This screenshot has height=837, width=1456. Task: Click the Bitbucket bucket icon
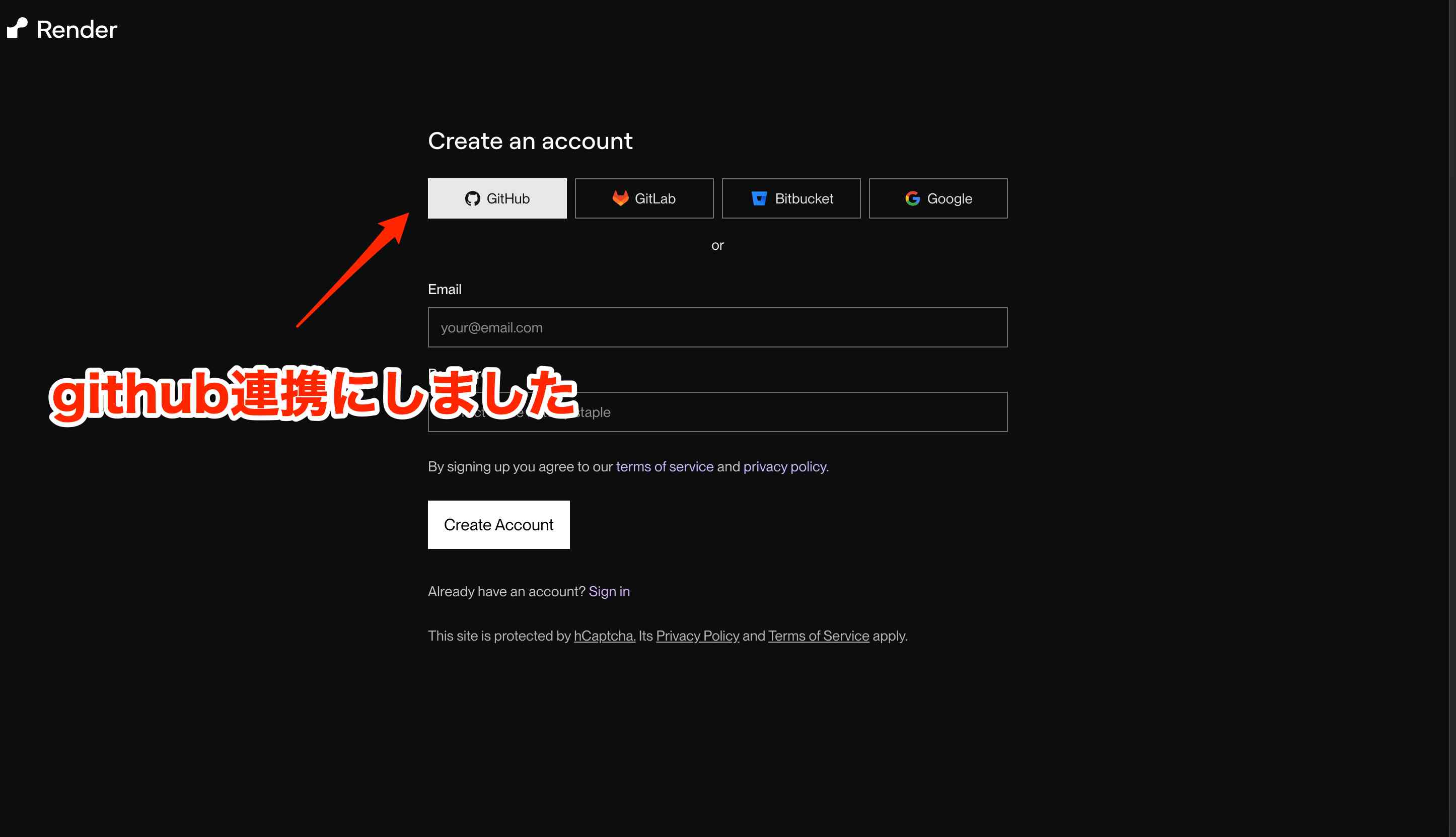(759, 198)
